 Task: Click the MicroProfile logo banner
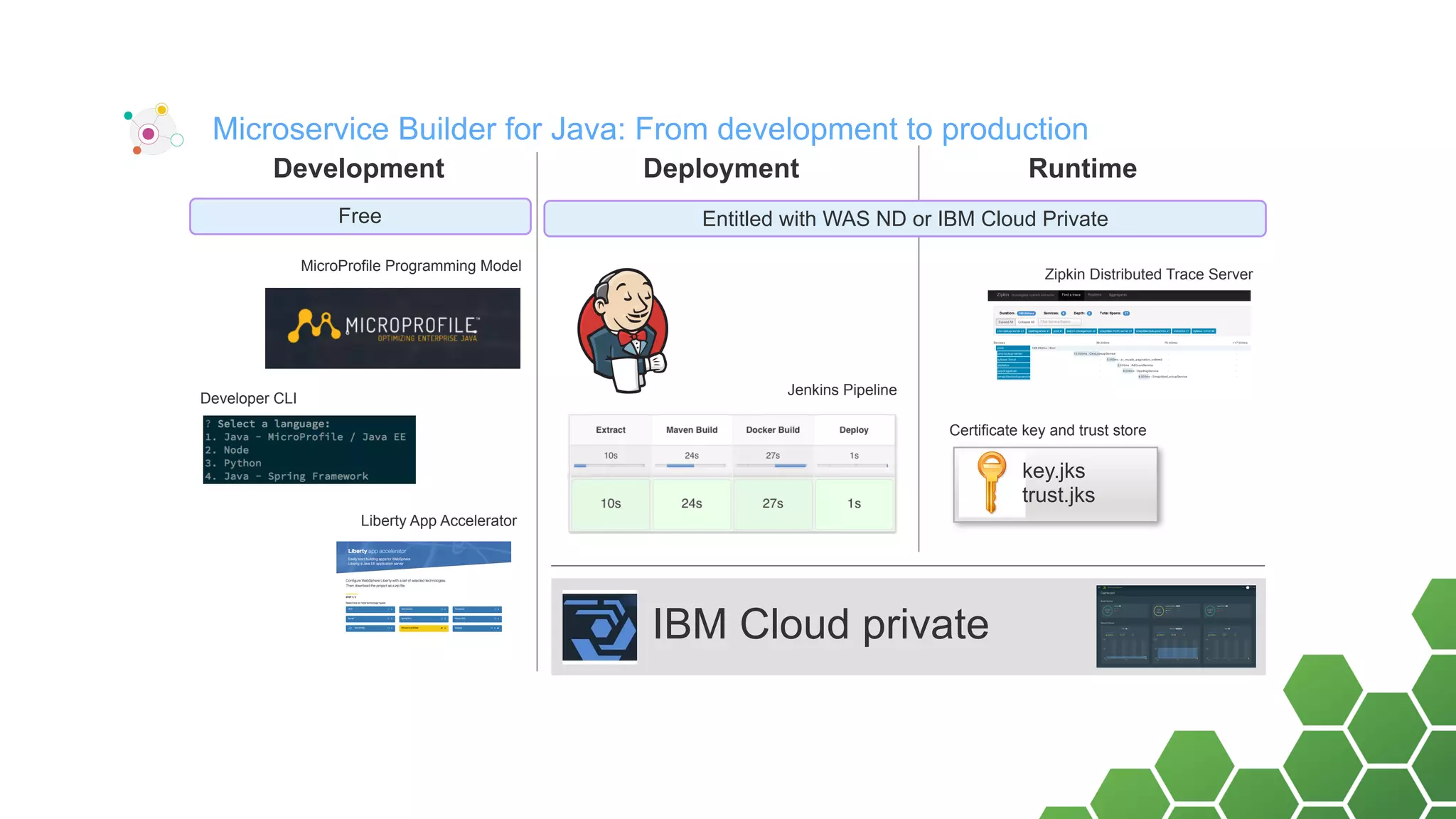click(x=392, y=328)
